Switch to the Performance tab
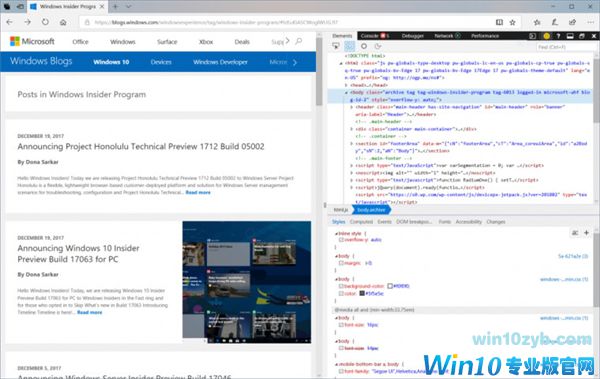The width and height of the screenshot is (600, 379). (485, 36)
